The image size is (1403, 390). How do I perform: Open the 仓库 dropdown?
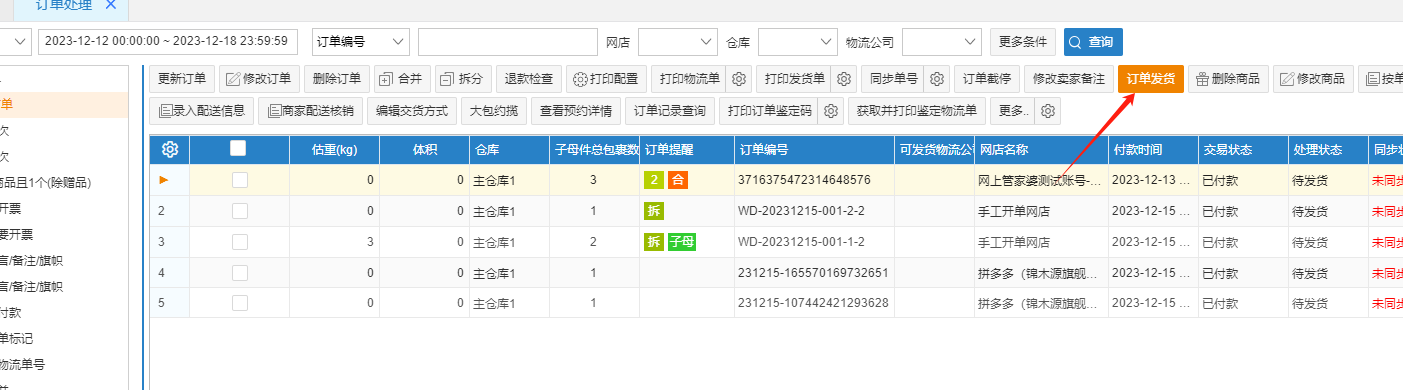(x=797, y=41)
